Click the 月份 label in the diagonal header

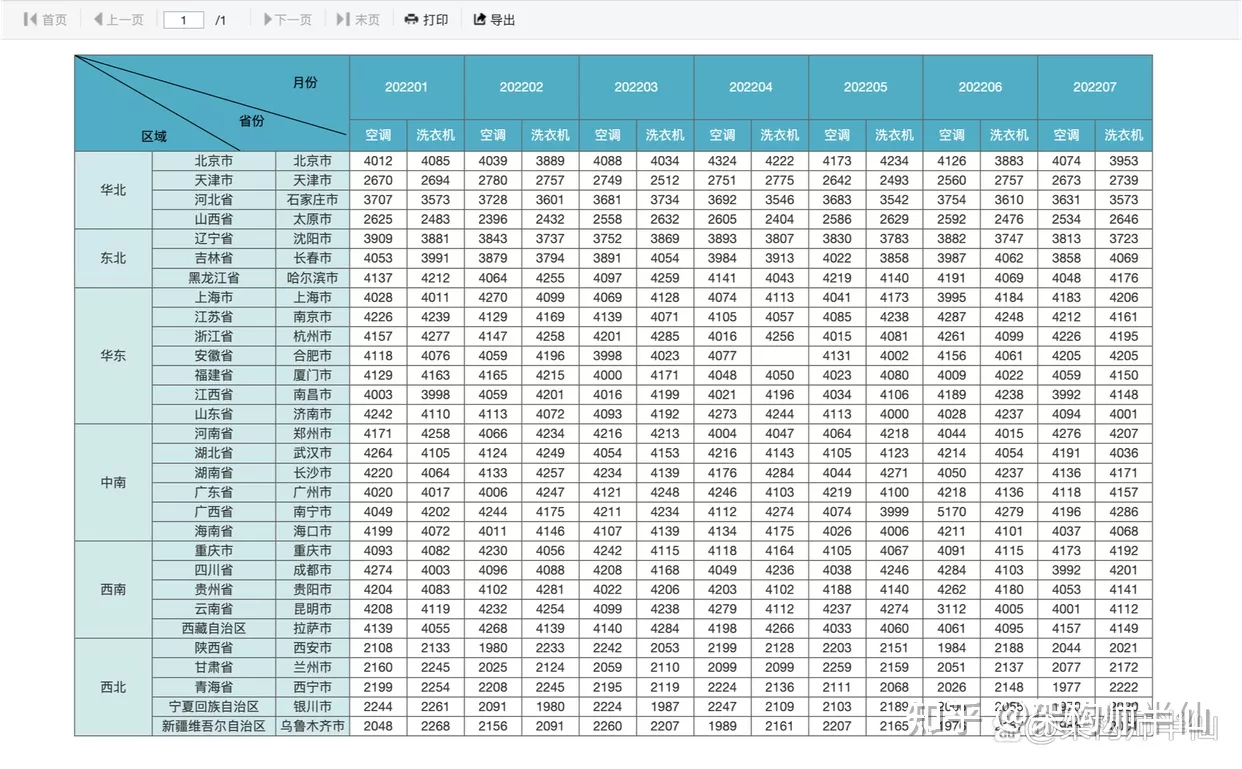305,82
